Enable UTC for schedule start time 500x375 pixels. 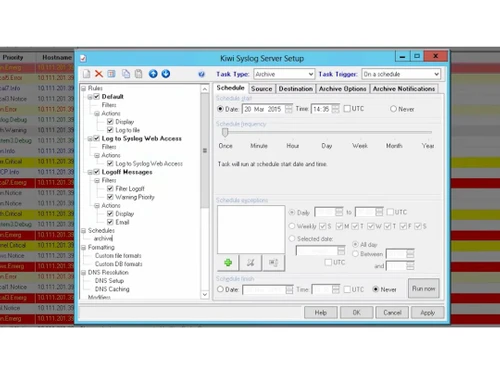point(347,109)
